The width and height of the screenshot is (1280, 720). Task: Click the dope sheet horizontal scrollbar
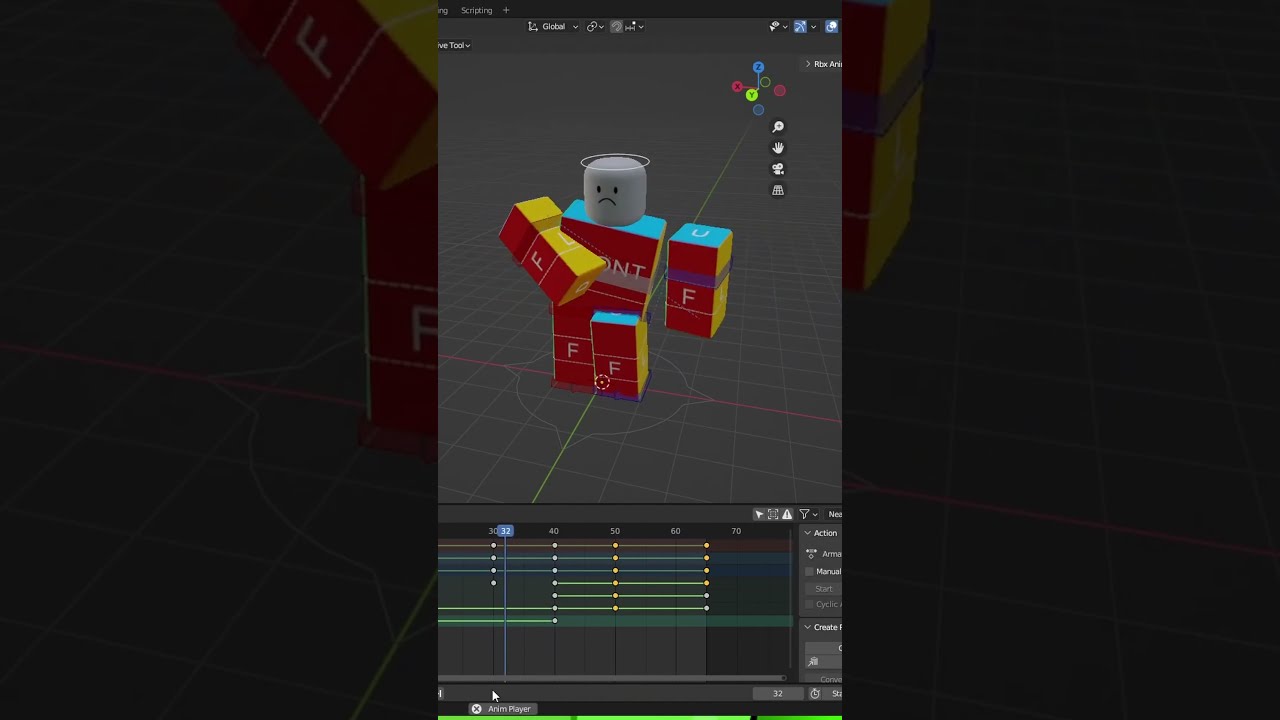pos(612,678)
